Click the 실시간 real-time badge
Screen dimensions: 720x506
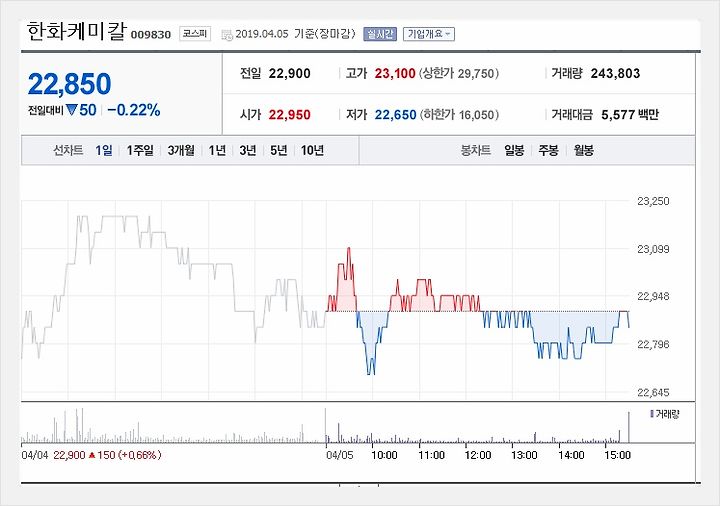(380, 34)
